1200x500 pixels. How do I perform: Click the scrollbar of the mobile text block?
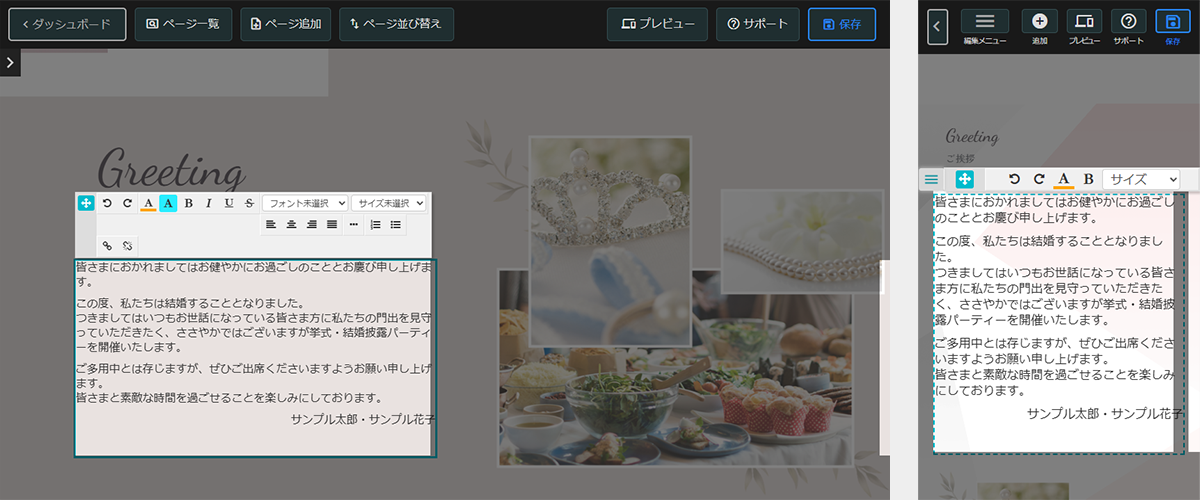(x=1178, y=323)
